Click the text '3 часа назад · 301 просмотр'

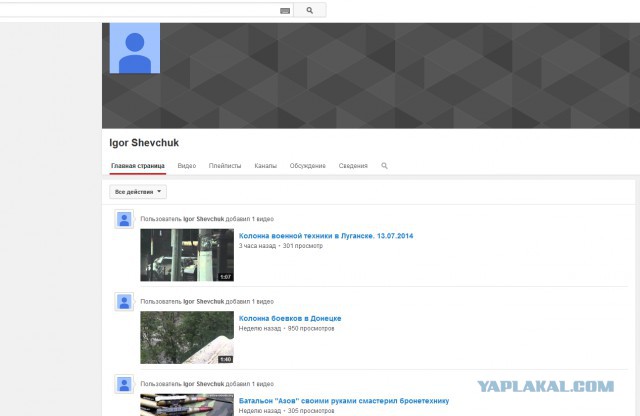tap(281, 246)
